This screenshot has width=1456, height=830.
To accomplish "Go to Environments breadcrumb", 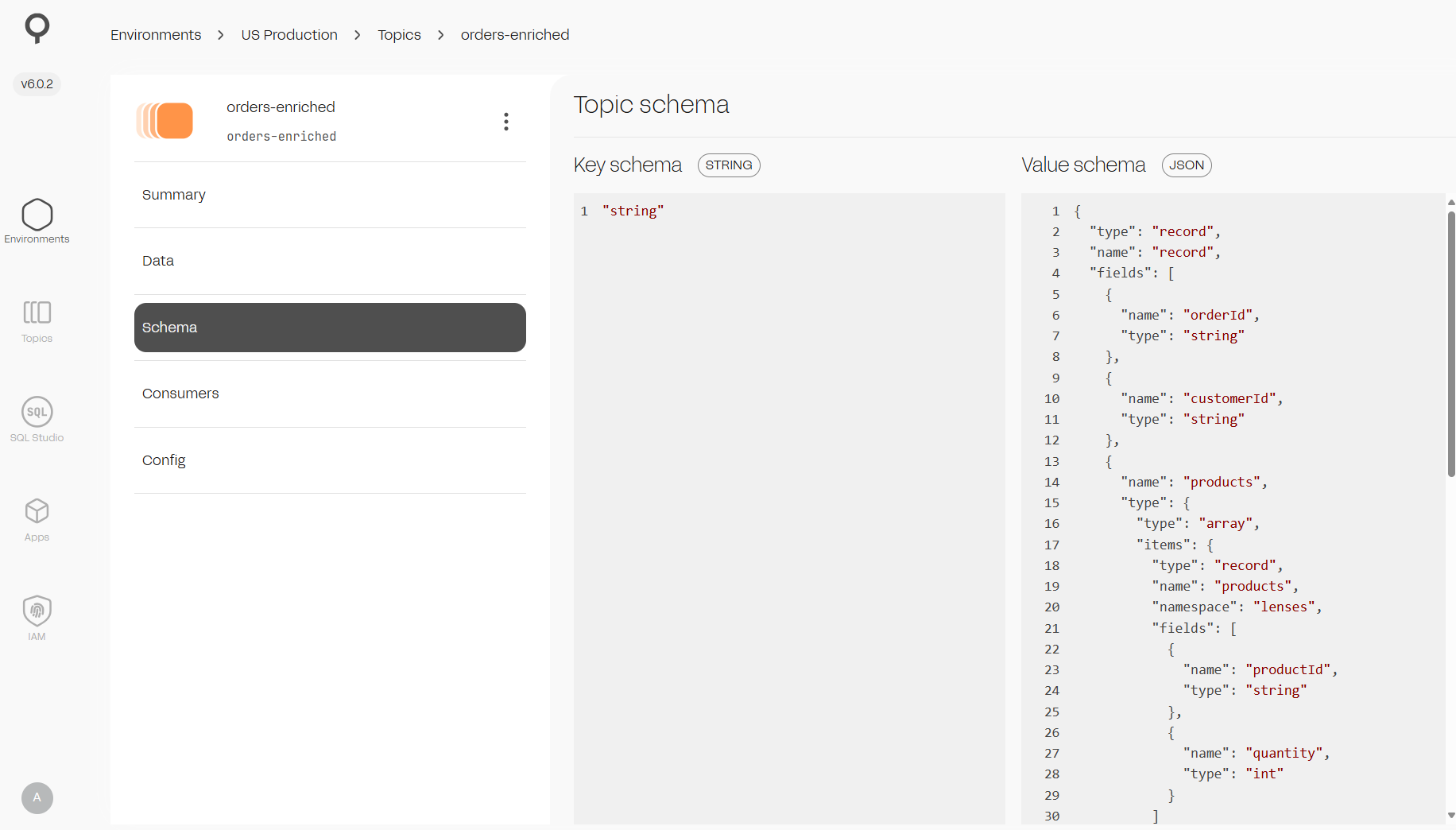I will click(x=156, y=35).
